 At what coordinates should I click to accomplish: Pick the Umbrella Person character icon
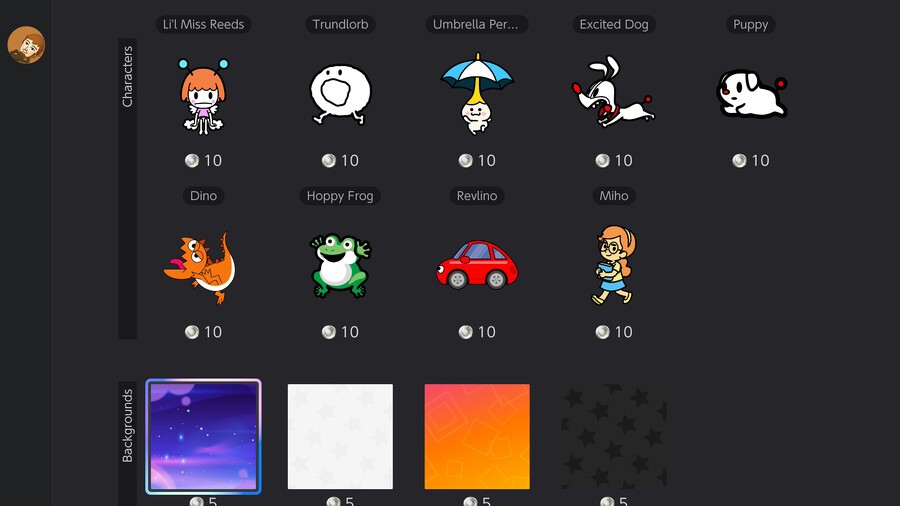click(x=477, y=94)
